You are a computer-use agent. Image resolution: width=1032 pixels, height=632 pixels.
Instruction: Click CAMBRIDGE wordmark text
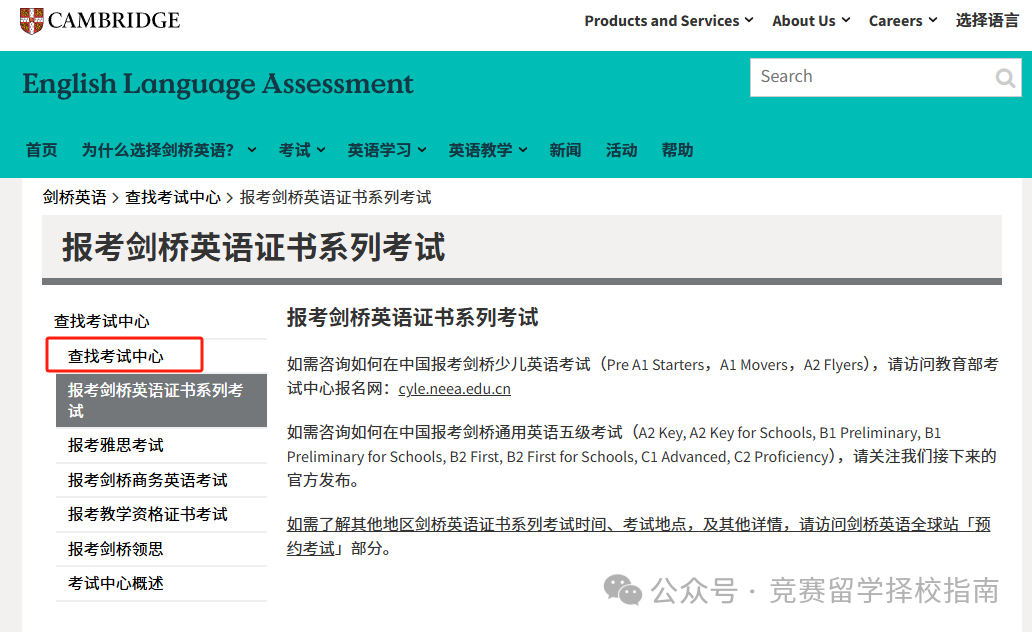click(114, 21)
